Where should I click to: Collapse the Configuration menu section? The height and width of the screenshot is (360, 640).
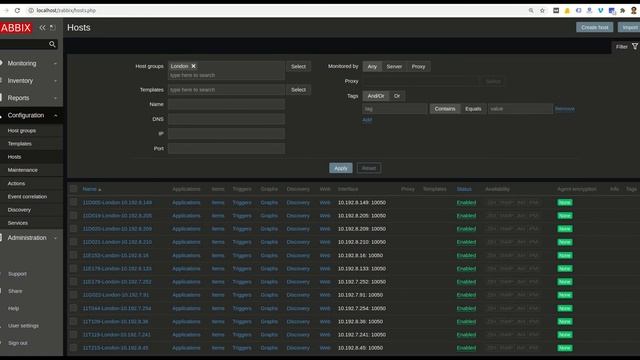31,116
